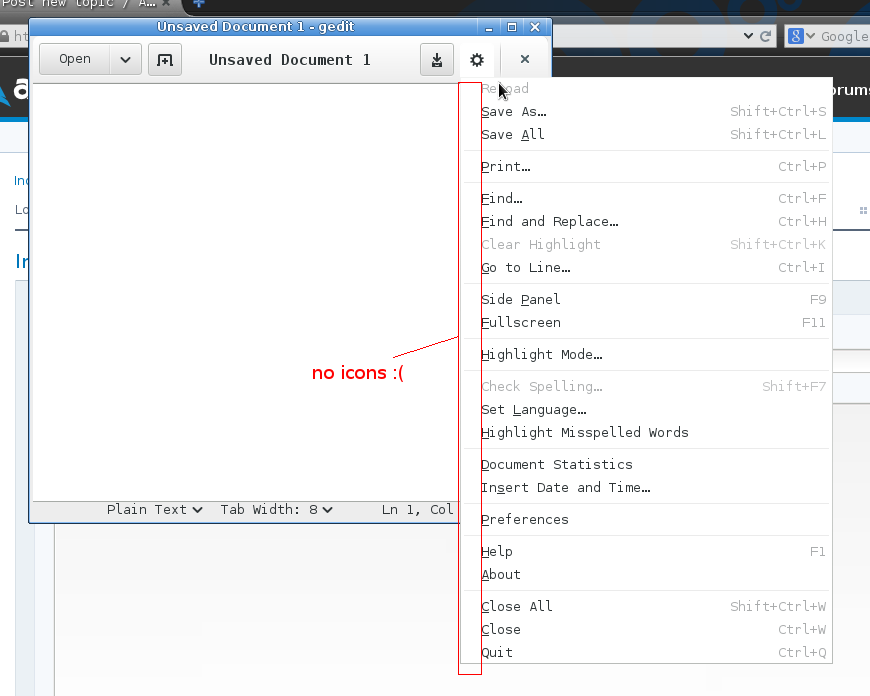Click the Open button
Screen dimensions: 870x696
pos(75,59)
